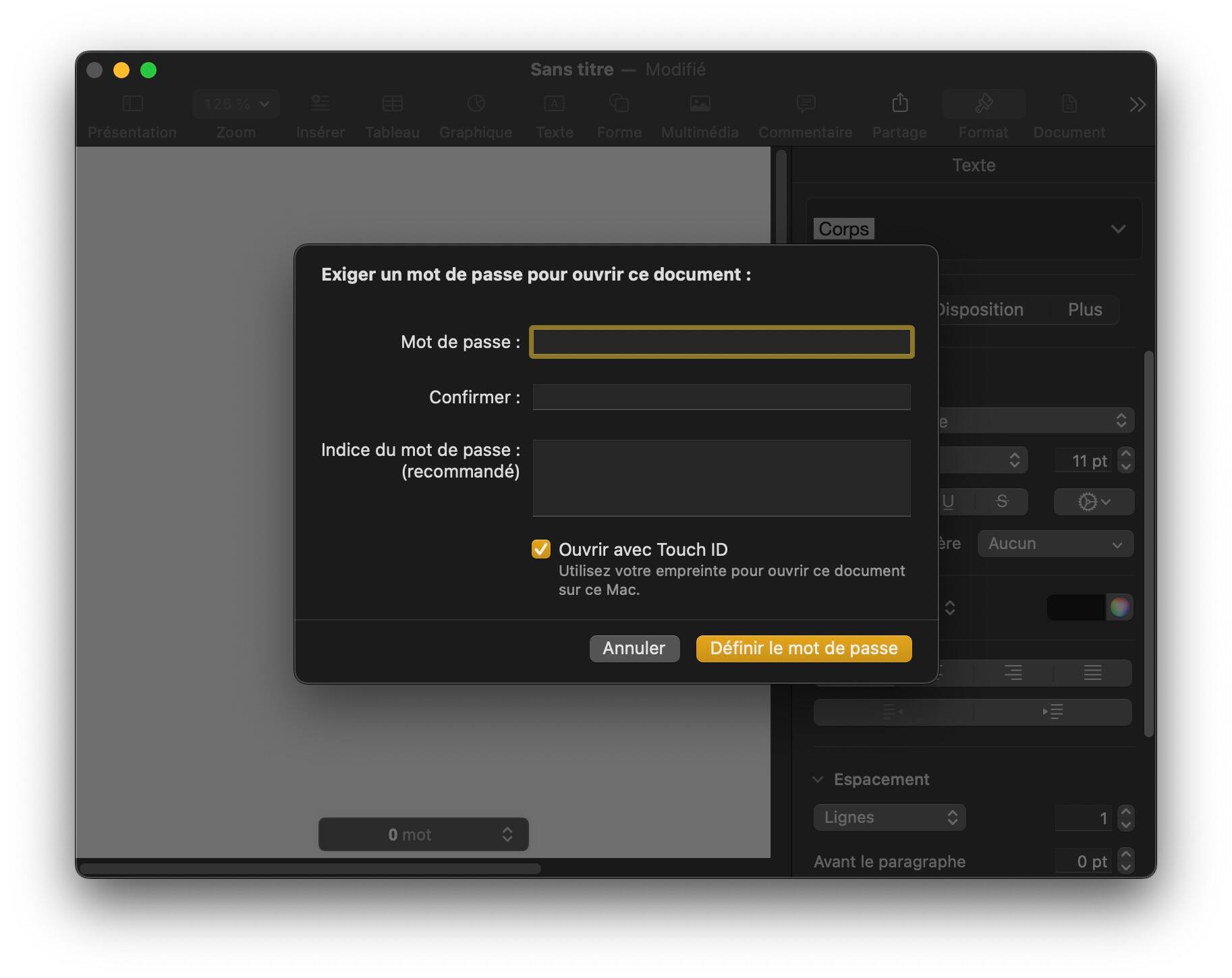
Task: Open the Multimédia toolbar icon
Action: [699, 115]
